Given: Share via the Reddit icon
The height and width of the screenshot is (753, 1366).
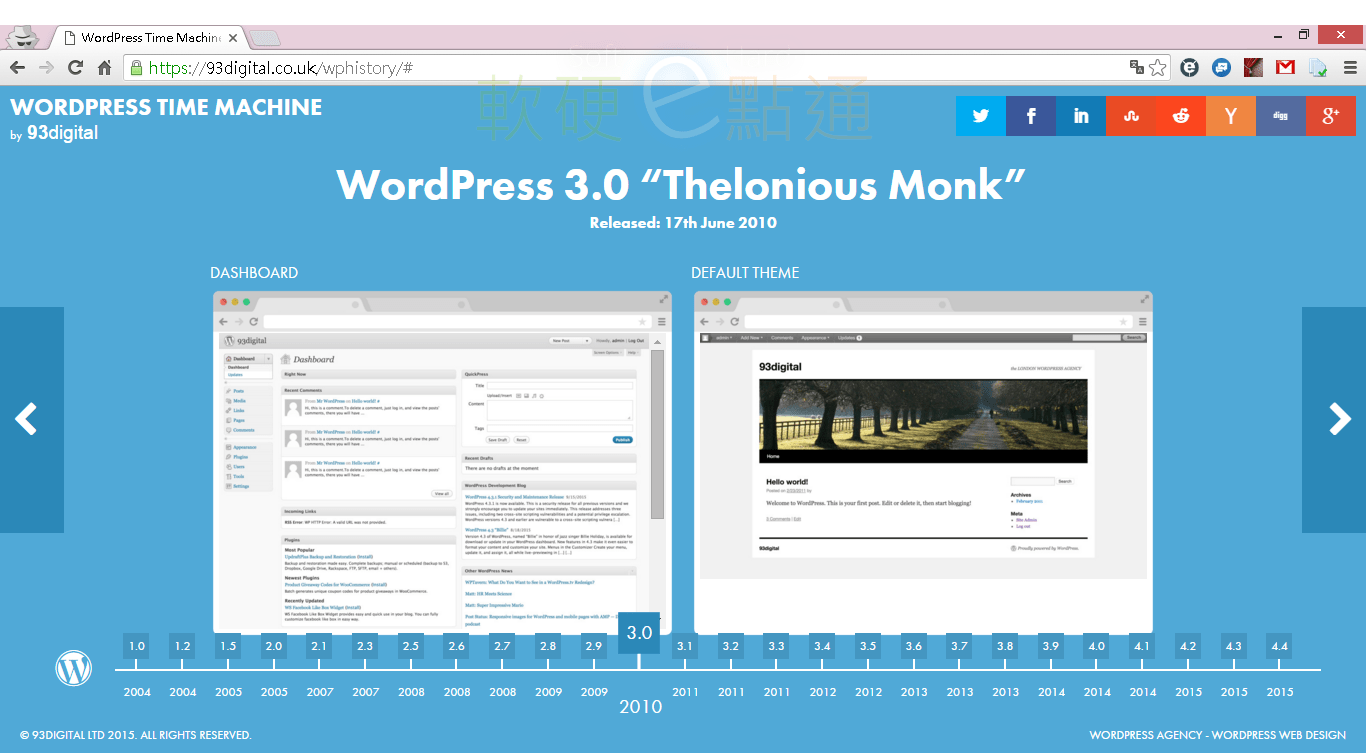Looking at the screenshot, I should (x=1181, y=116).
